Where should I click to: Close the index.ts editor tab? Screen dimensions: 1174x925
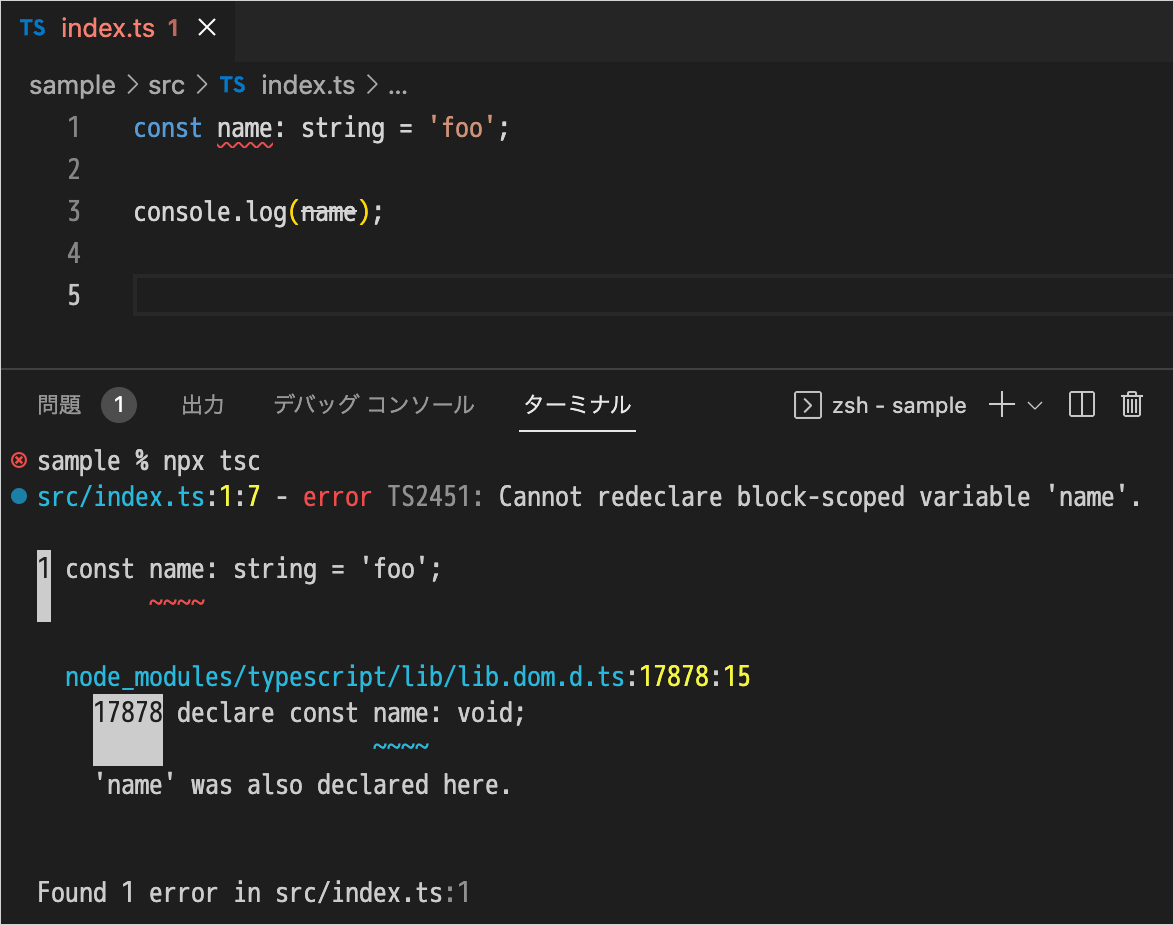[207, 28]
